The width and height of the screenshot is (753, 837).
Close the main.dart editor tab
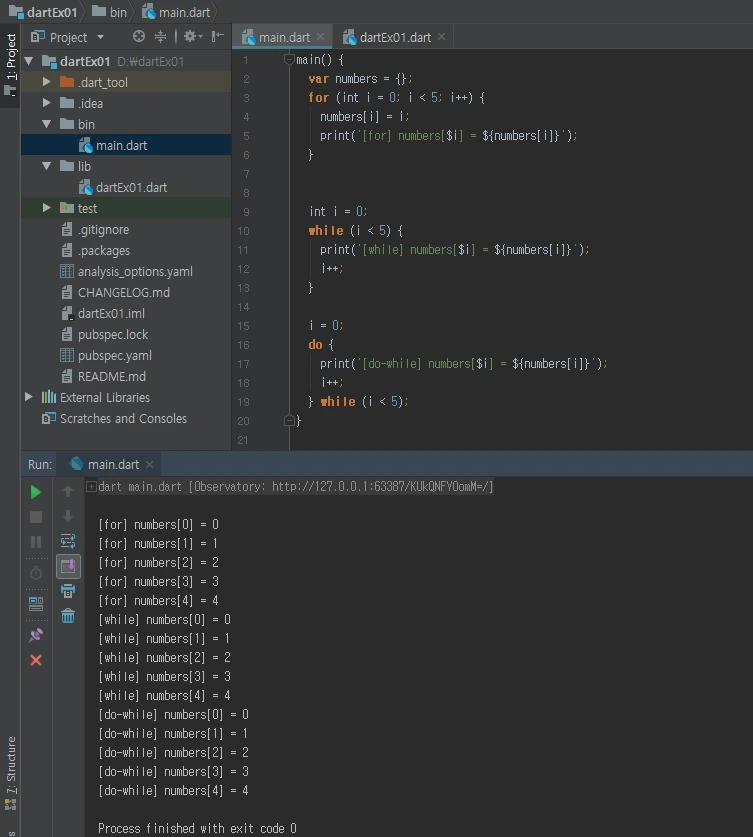320,36
